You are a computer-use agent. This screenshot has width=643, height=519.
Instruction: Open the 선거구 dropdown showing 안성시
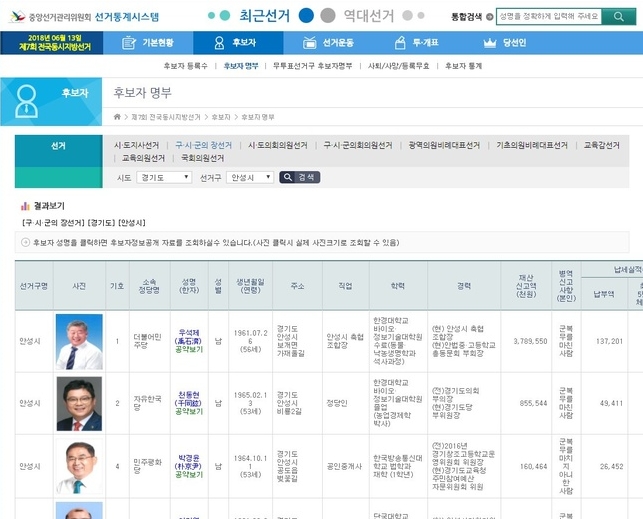(249, 177)
